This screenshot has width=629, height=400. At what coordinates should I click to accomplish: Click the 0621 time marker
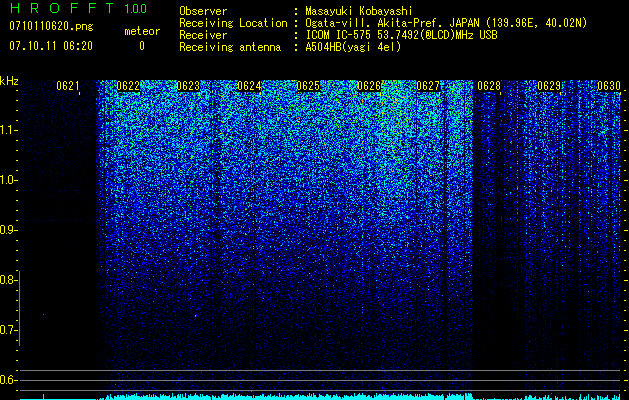pyautogui.click(x=68, y=86)
